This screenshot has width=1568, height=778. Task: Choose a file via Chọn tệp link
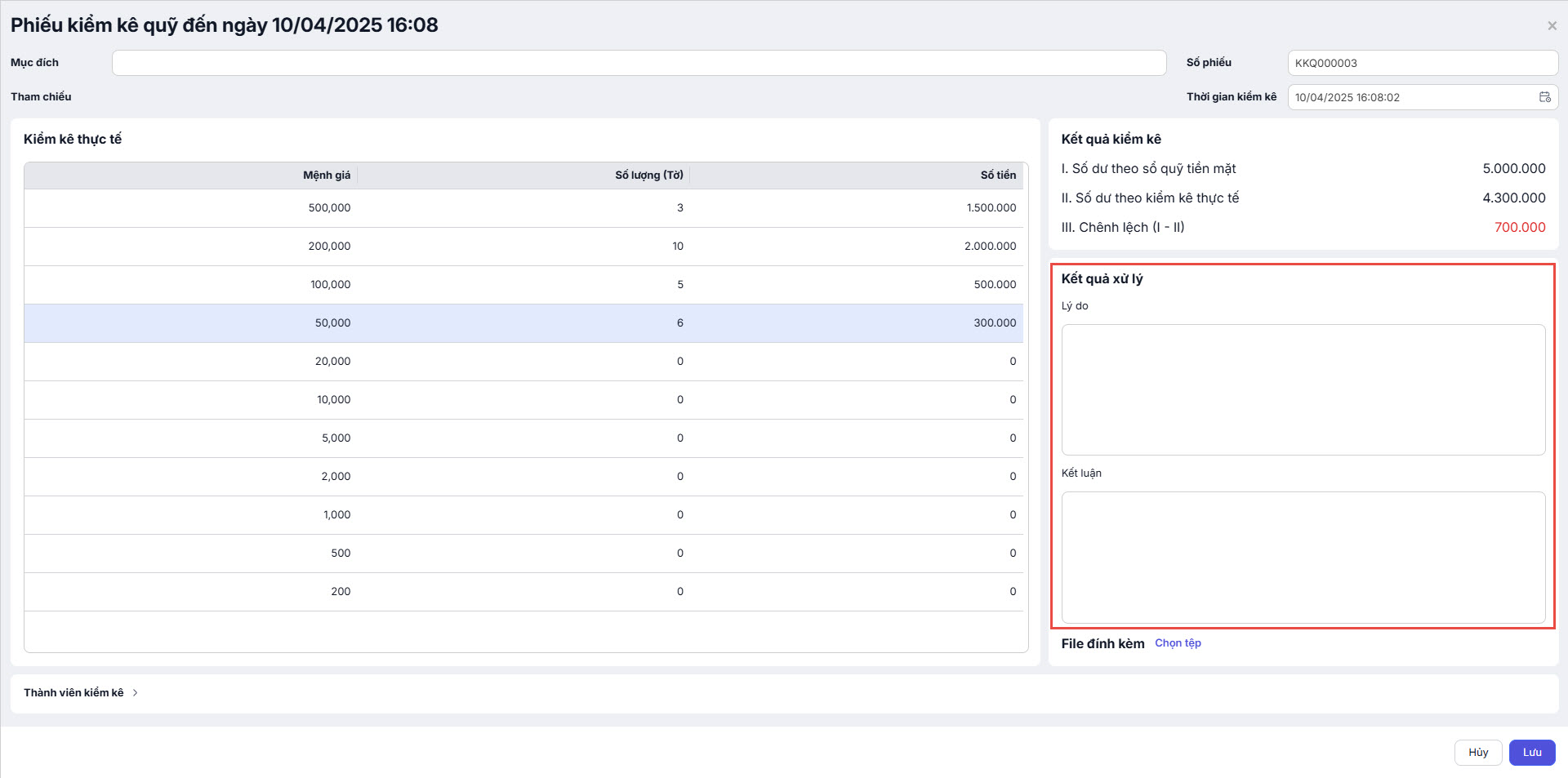coord(1178,643)
